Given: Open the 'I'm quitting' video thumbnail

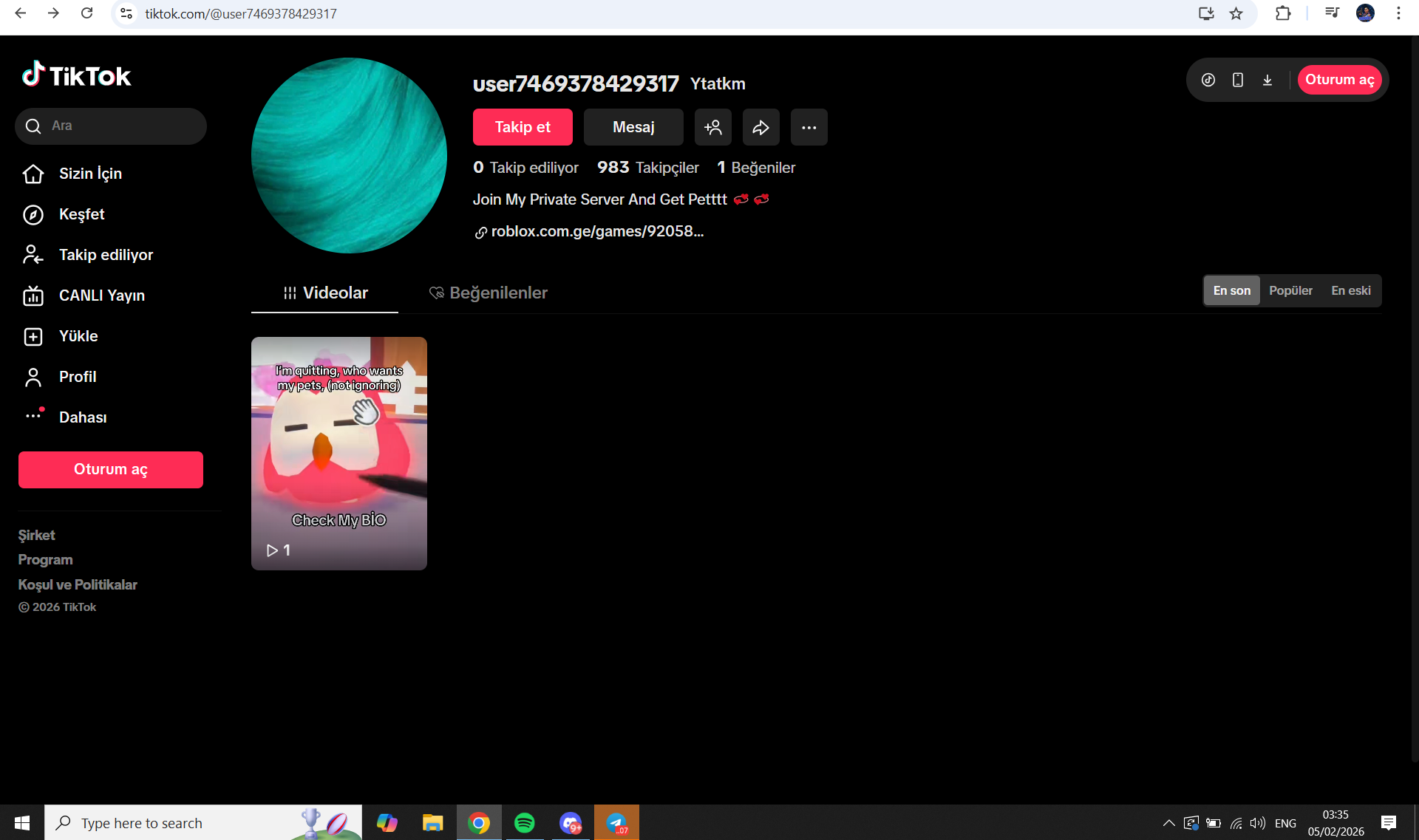Looking at the screenshot, I should pyautogui.click(x=339, y=454).
